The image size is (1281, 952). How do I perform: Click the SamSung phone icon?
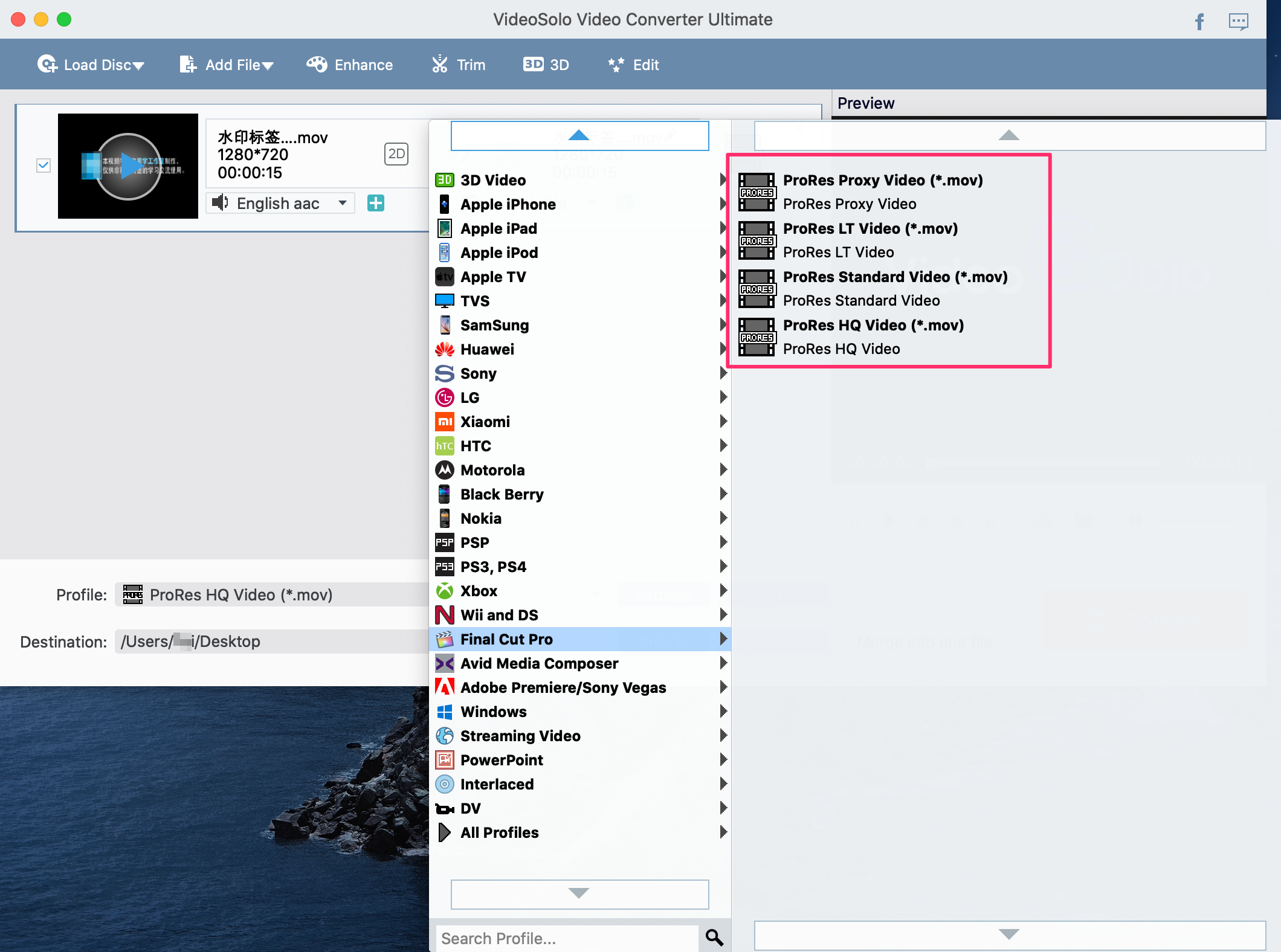[x=445, y=325]
